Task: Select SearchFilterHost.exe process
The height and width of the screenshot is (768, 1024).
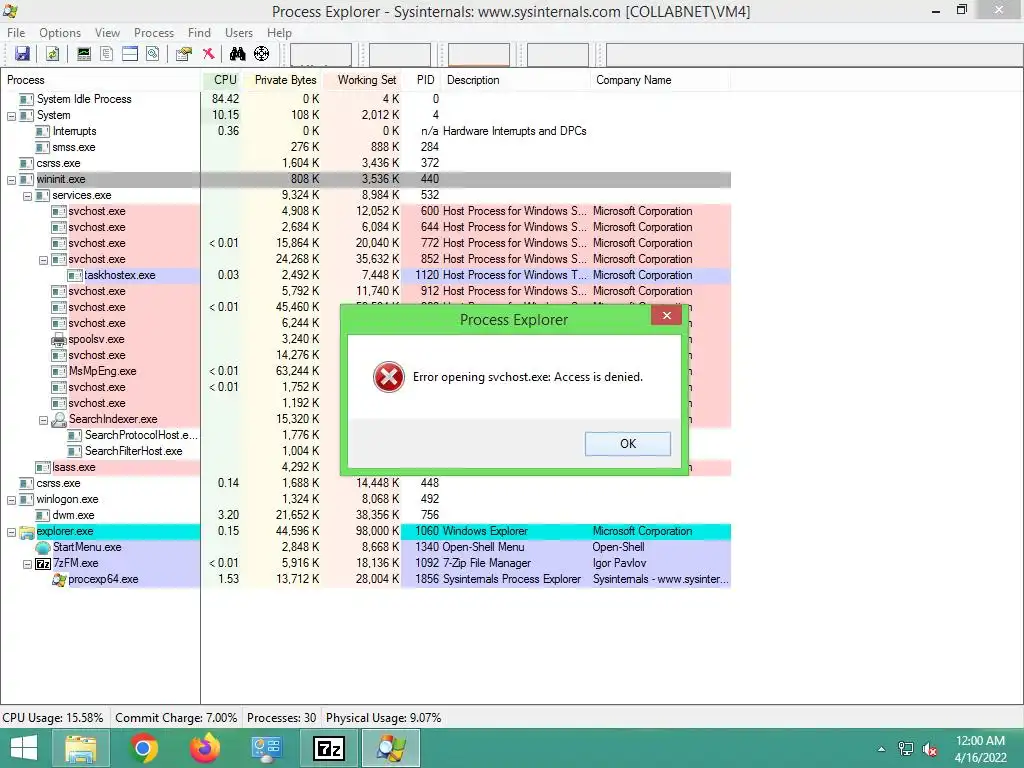Action: (133, 451)
